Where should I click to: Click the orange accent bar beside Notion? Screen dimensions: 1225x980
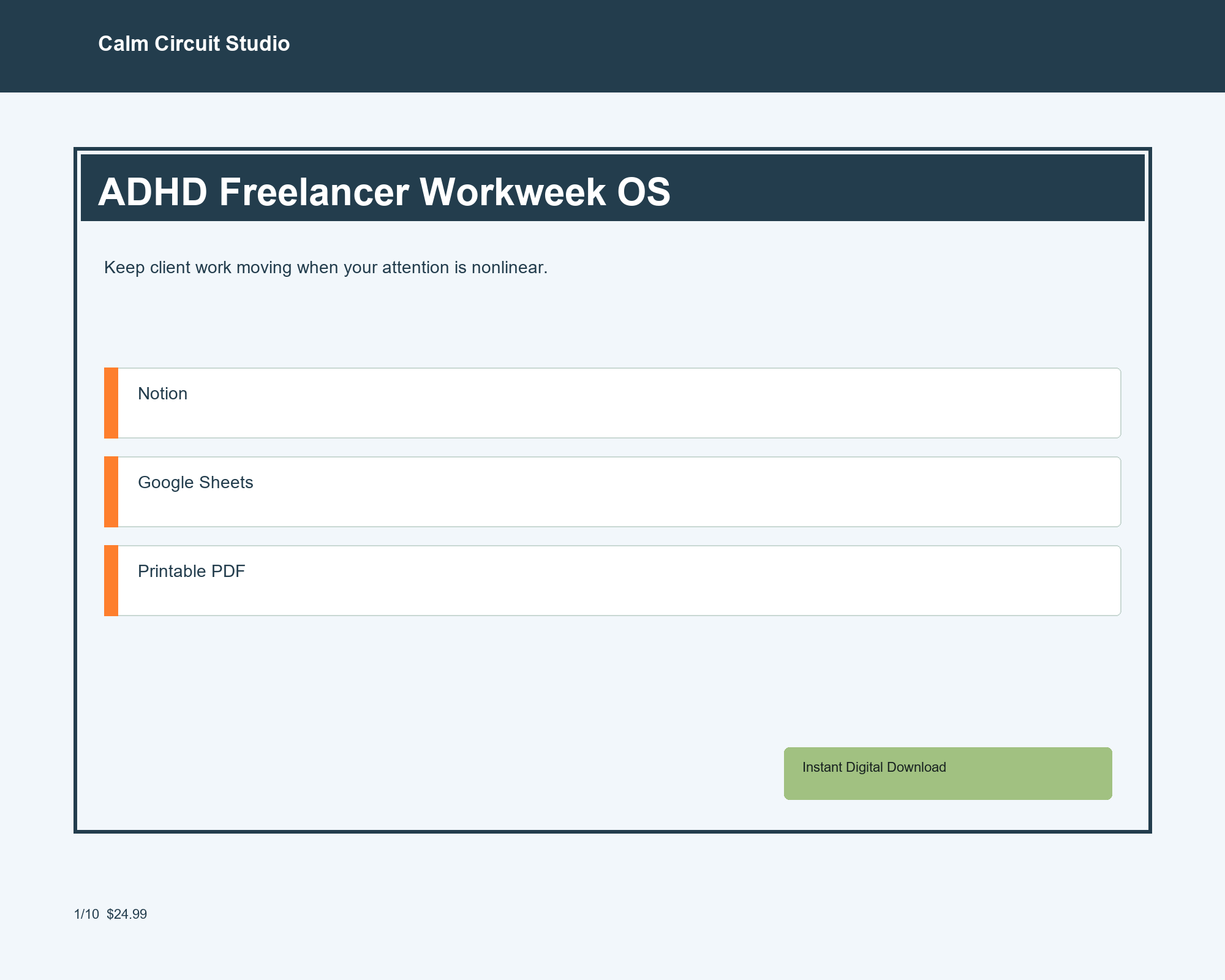111,403
